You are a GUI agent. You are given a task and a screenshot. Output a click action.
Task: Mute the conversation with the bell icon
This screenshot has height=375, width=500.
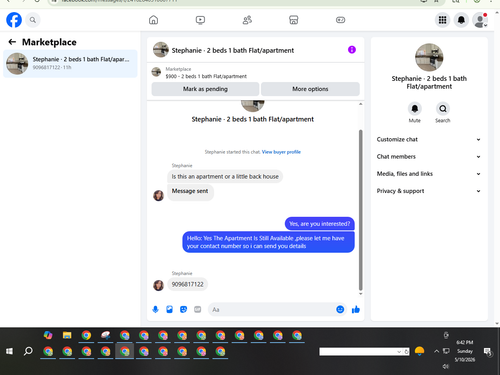click(415, 109)
